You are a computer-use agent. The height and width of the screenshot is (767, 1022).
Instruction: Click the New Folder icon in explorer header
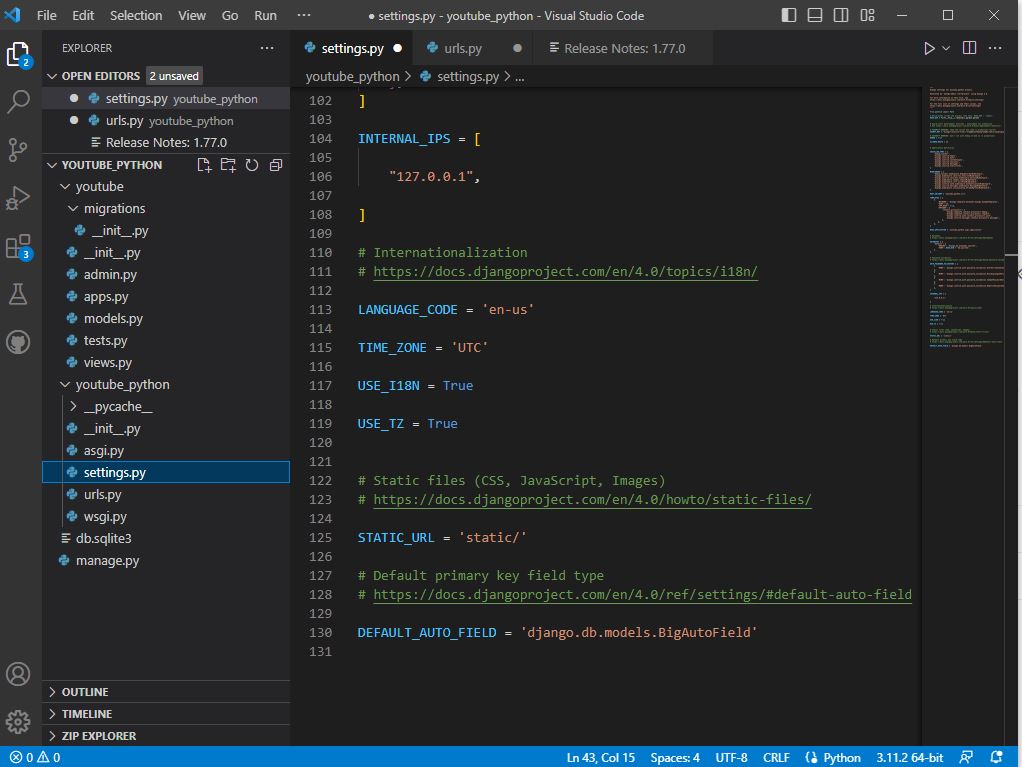point(228,165)
